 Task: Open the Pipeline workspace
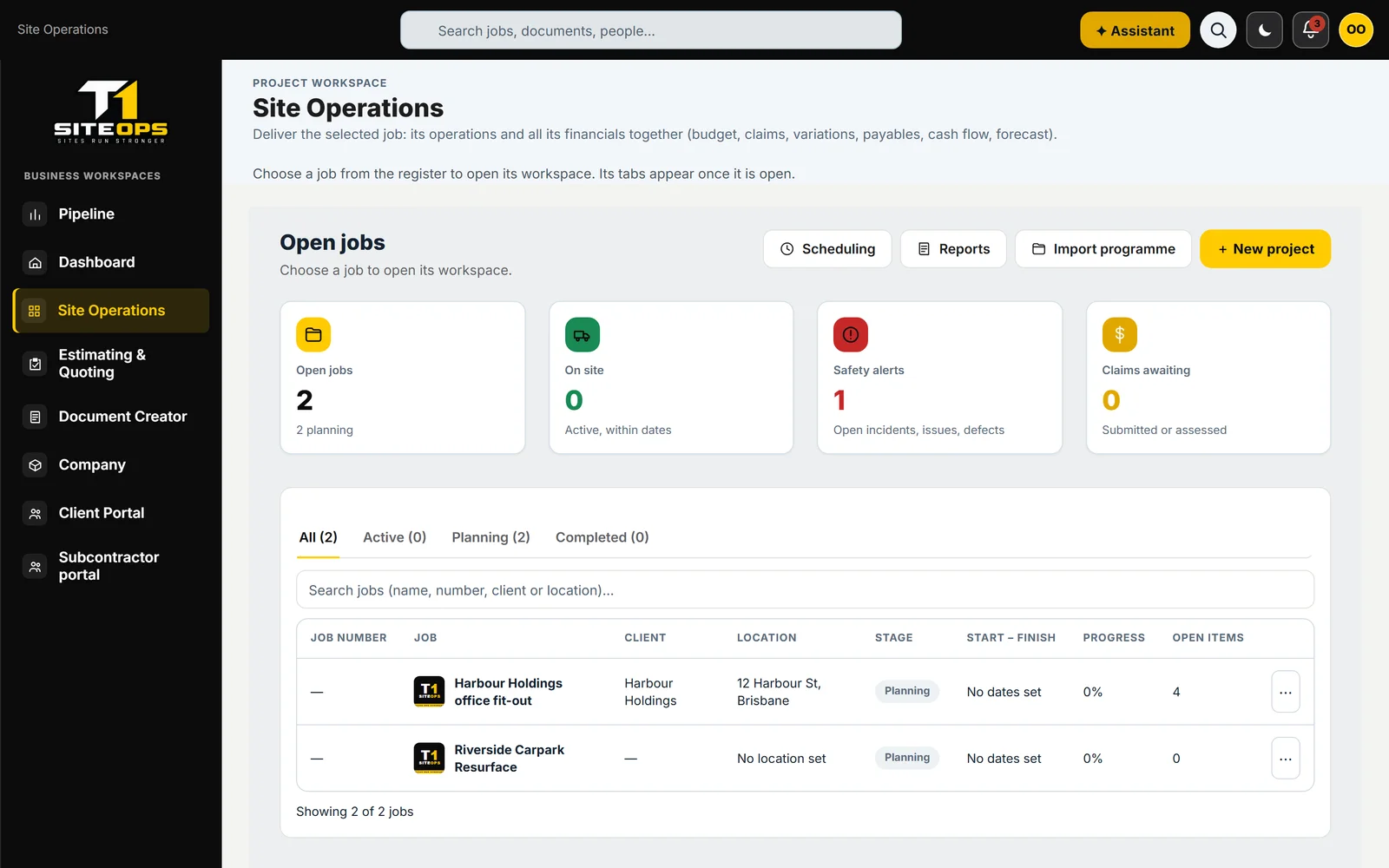coord(111,214)
